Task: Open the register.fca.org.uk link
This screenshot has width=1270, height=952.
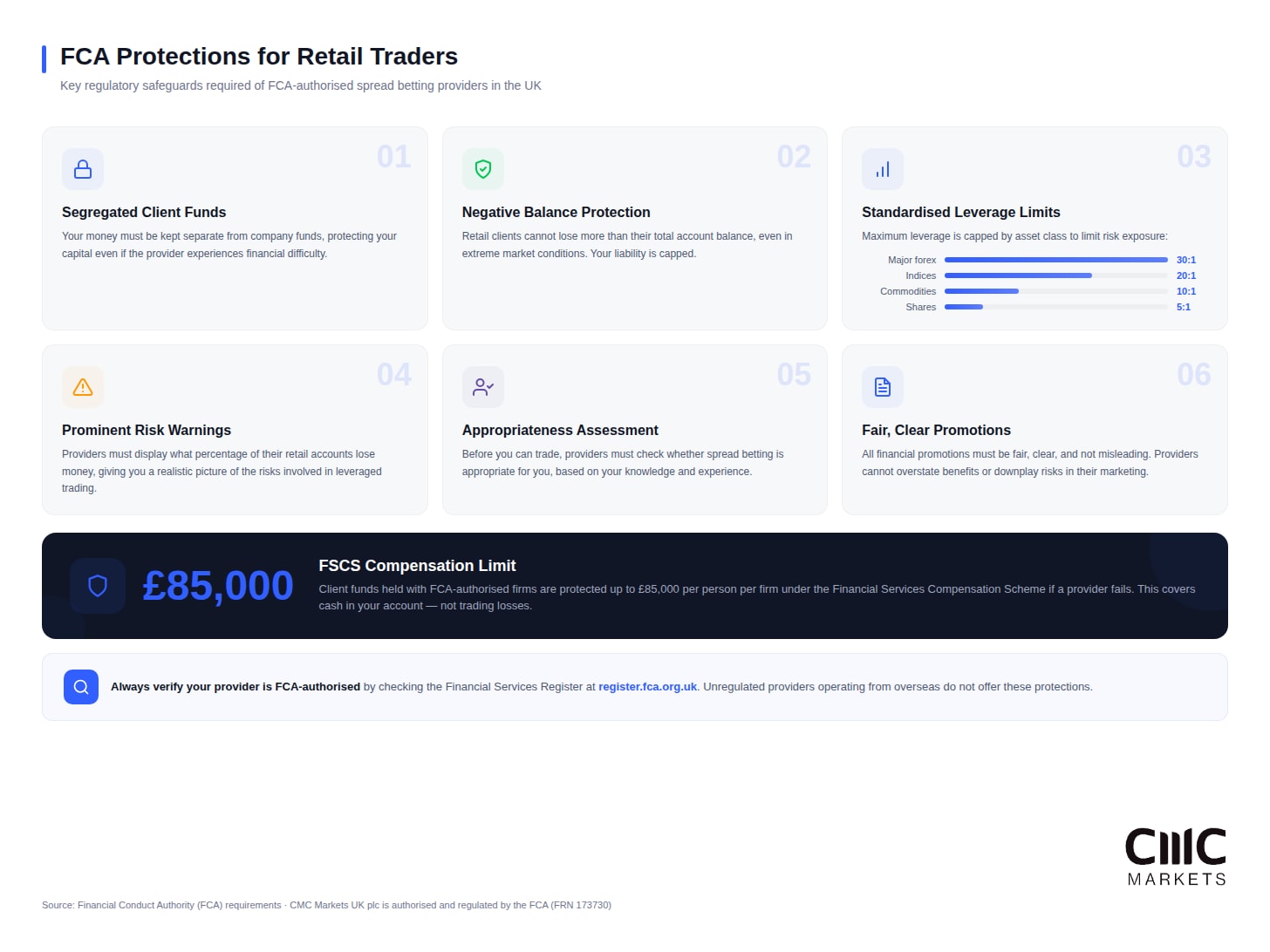Action: [647, 687]
